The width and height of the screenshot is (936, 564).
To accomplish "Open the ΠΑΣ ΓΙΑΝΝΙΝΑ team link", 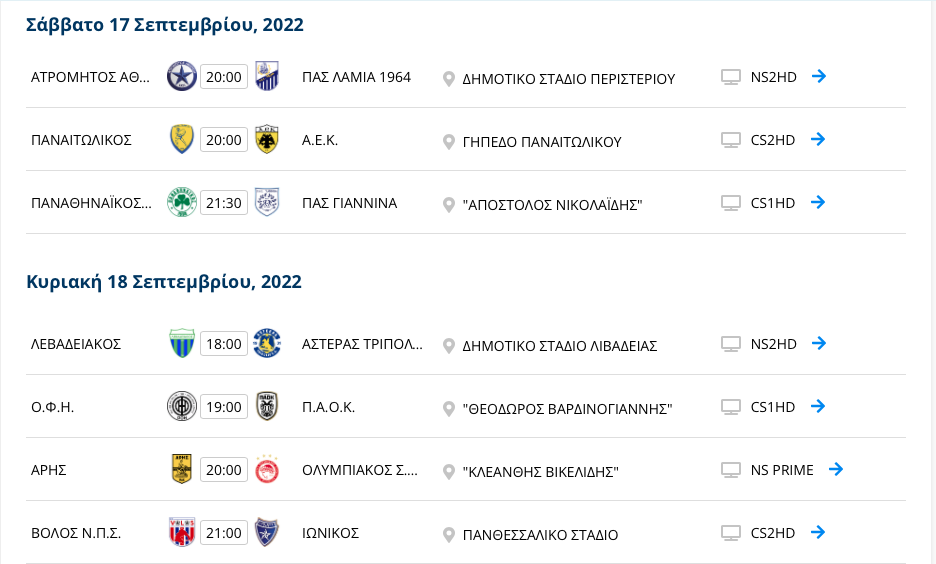I will [349, 203].
